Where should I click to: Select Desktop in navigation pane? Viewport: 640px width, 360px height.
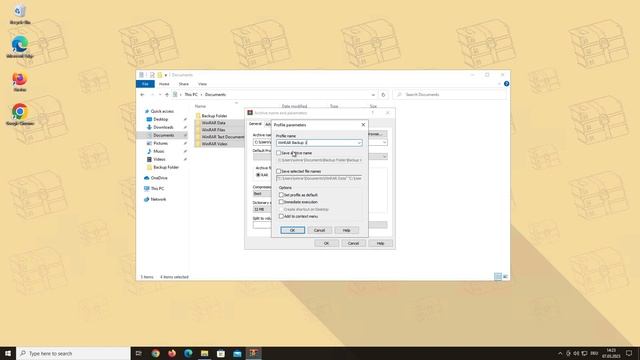click(161, 119)
